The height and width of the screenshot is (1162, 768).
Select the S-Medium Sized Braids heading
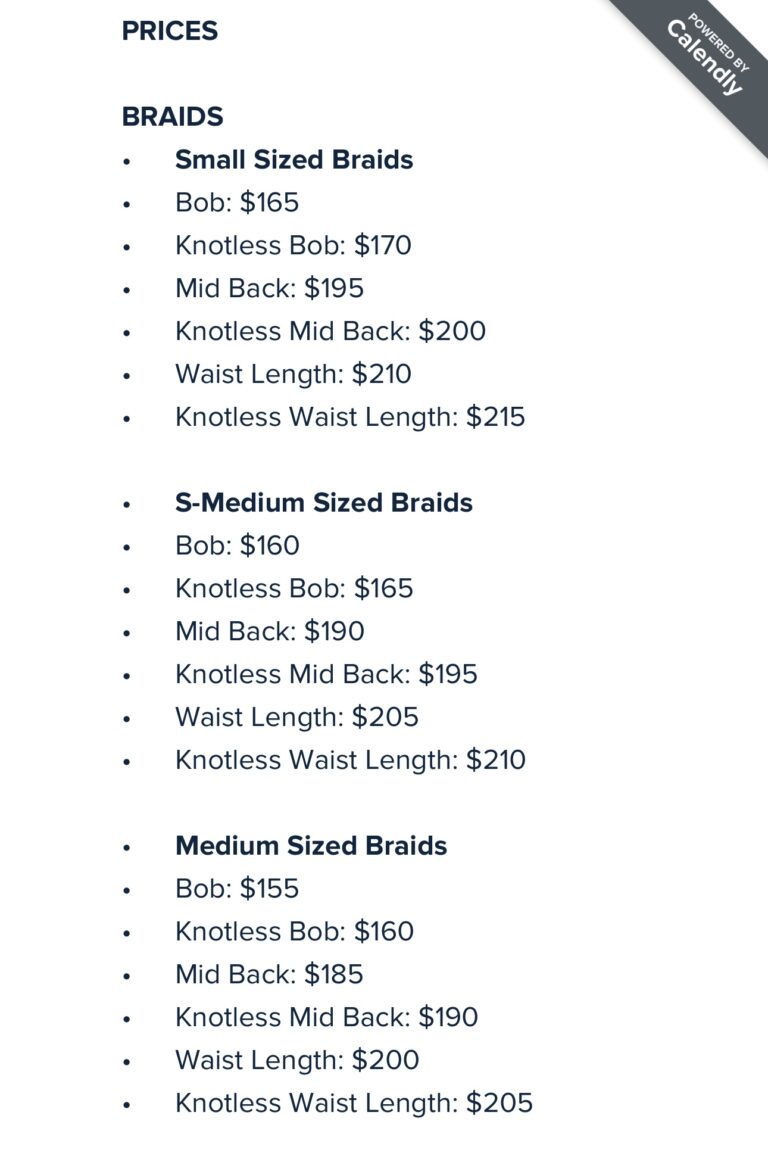click(x=324, y=502)
